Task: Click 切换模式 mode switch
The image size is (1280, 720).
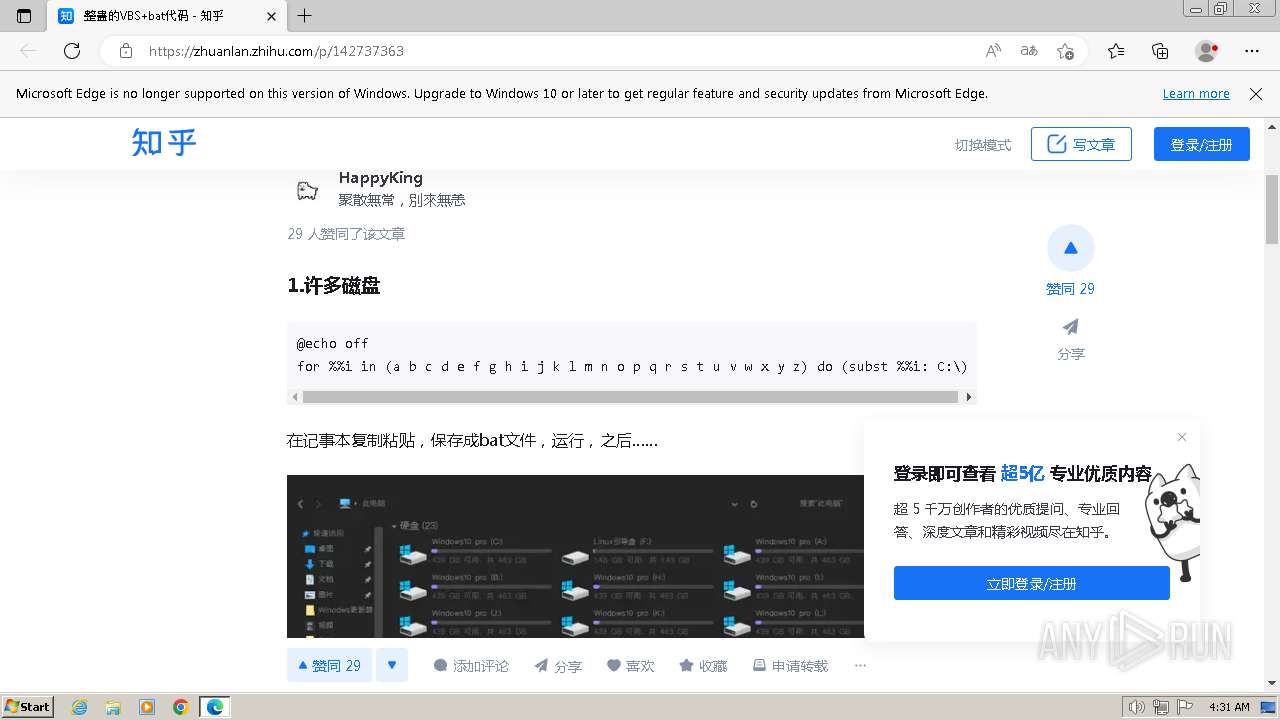Action: [983, 145]
